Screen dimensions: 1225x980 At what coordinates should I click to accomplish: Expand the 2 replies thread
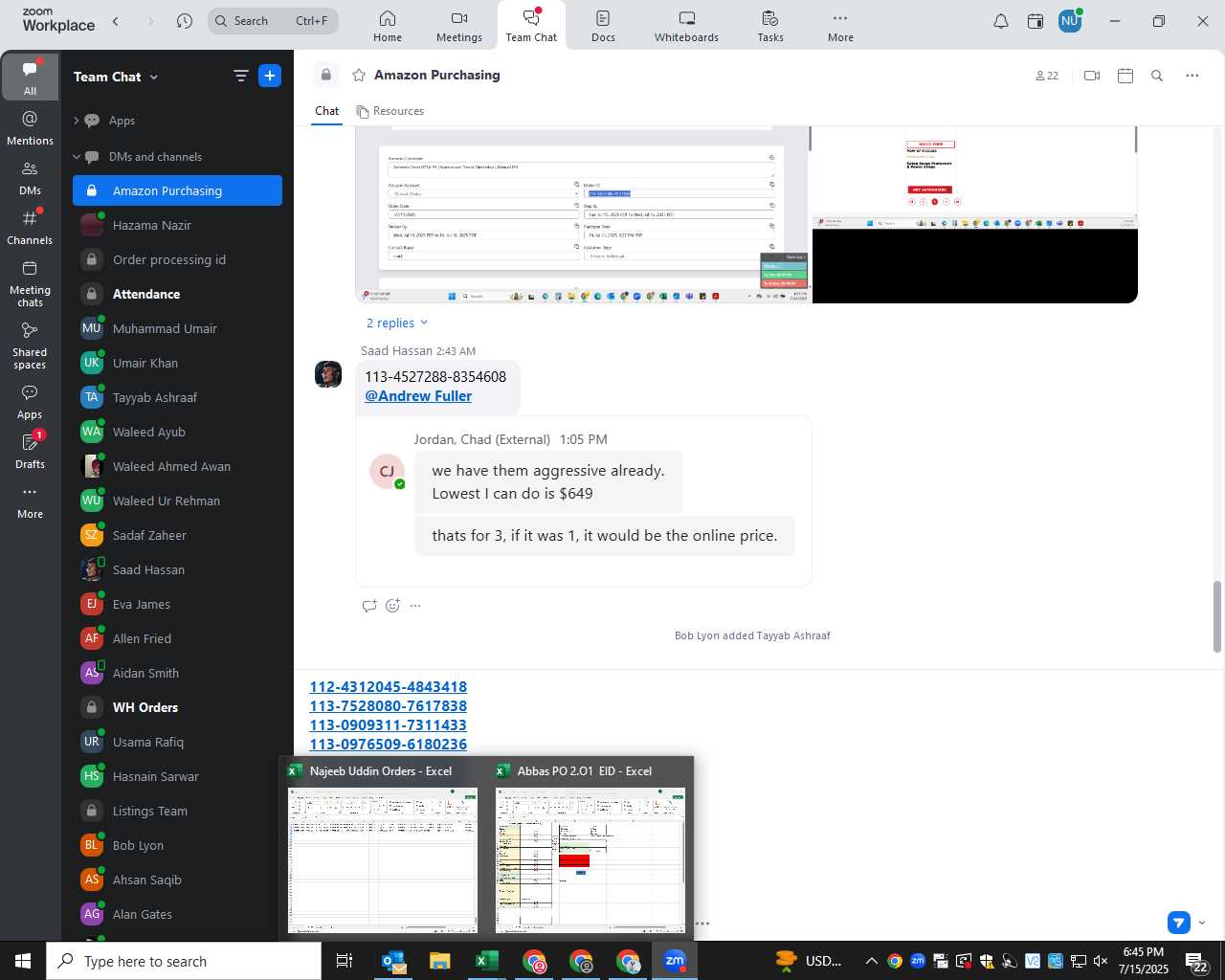pos(397,323)
